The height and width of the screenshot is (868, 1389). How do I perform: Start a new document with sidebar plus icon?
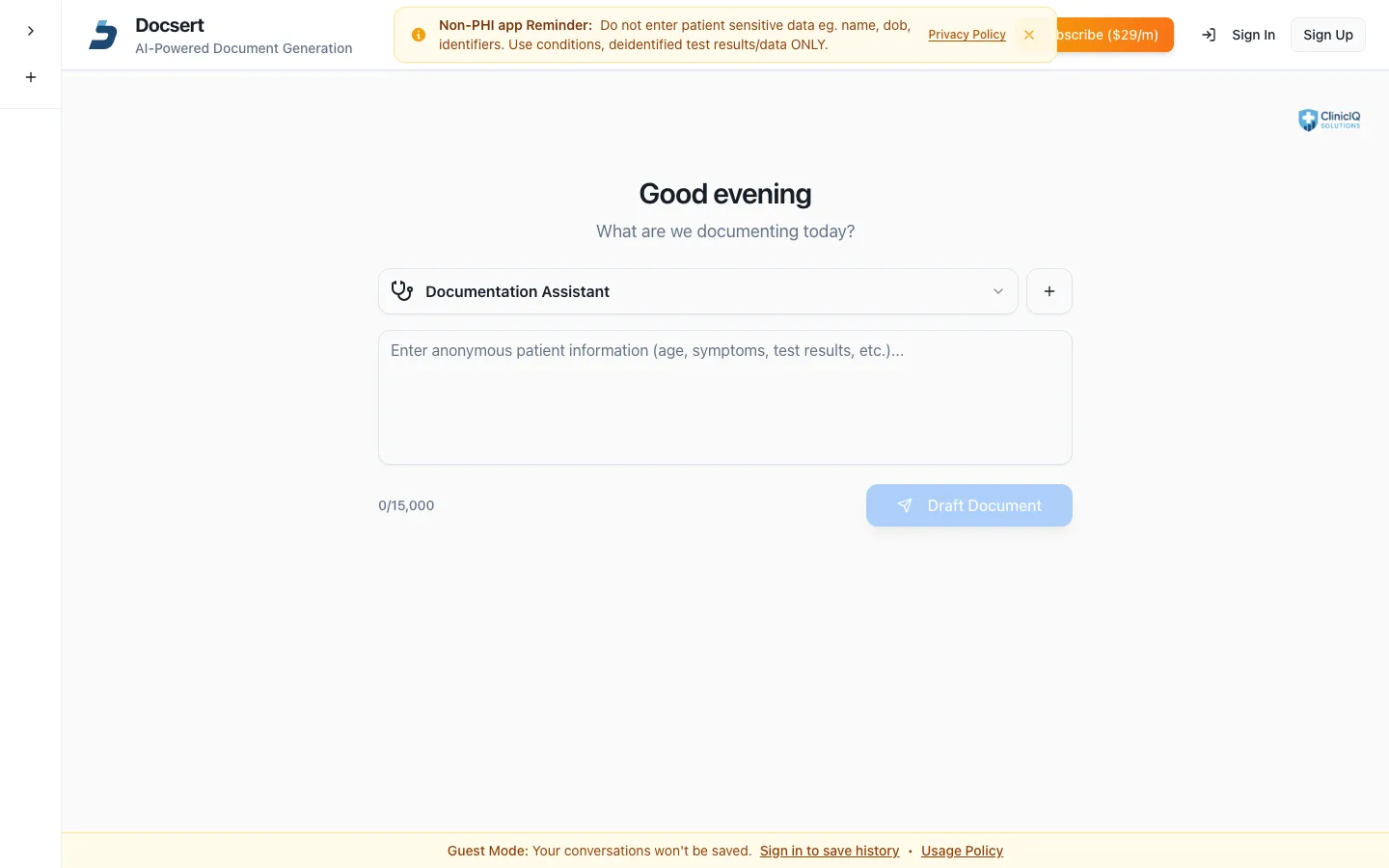tap(31, 77)
